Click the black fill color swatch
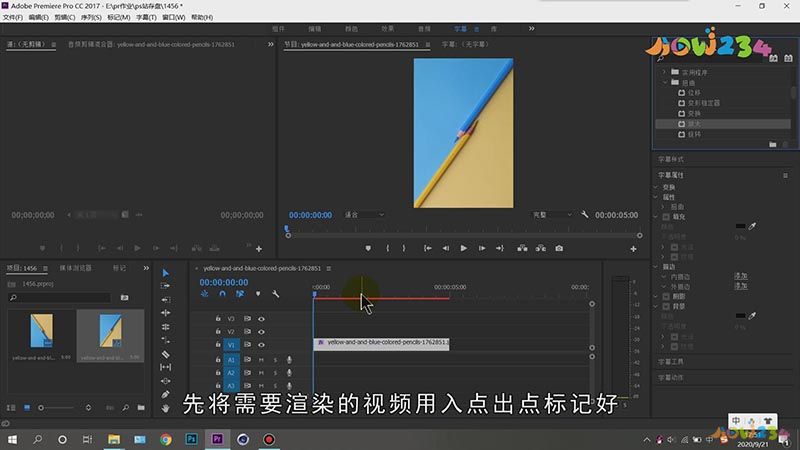800x450 pixels. pyautogui.click(x=740, y=226)
